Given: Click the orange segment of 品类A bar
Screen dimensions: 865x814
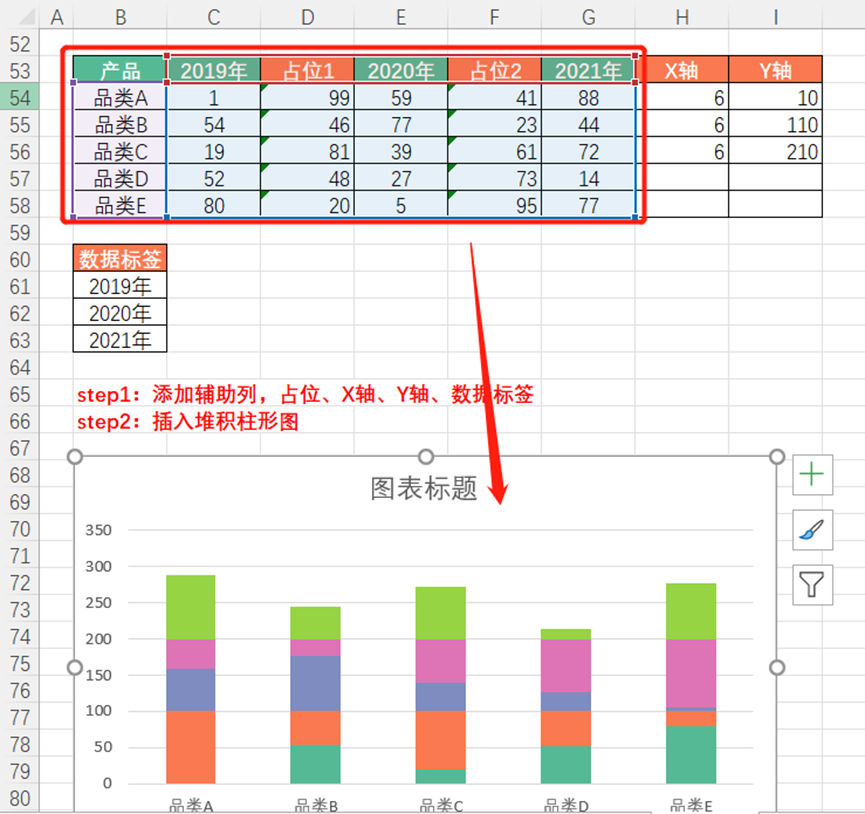Looking at the screenshot, I should (x=191, y=747).
